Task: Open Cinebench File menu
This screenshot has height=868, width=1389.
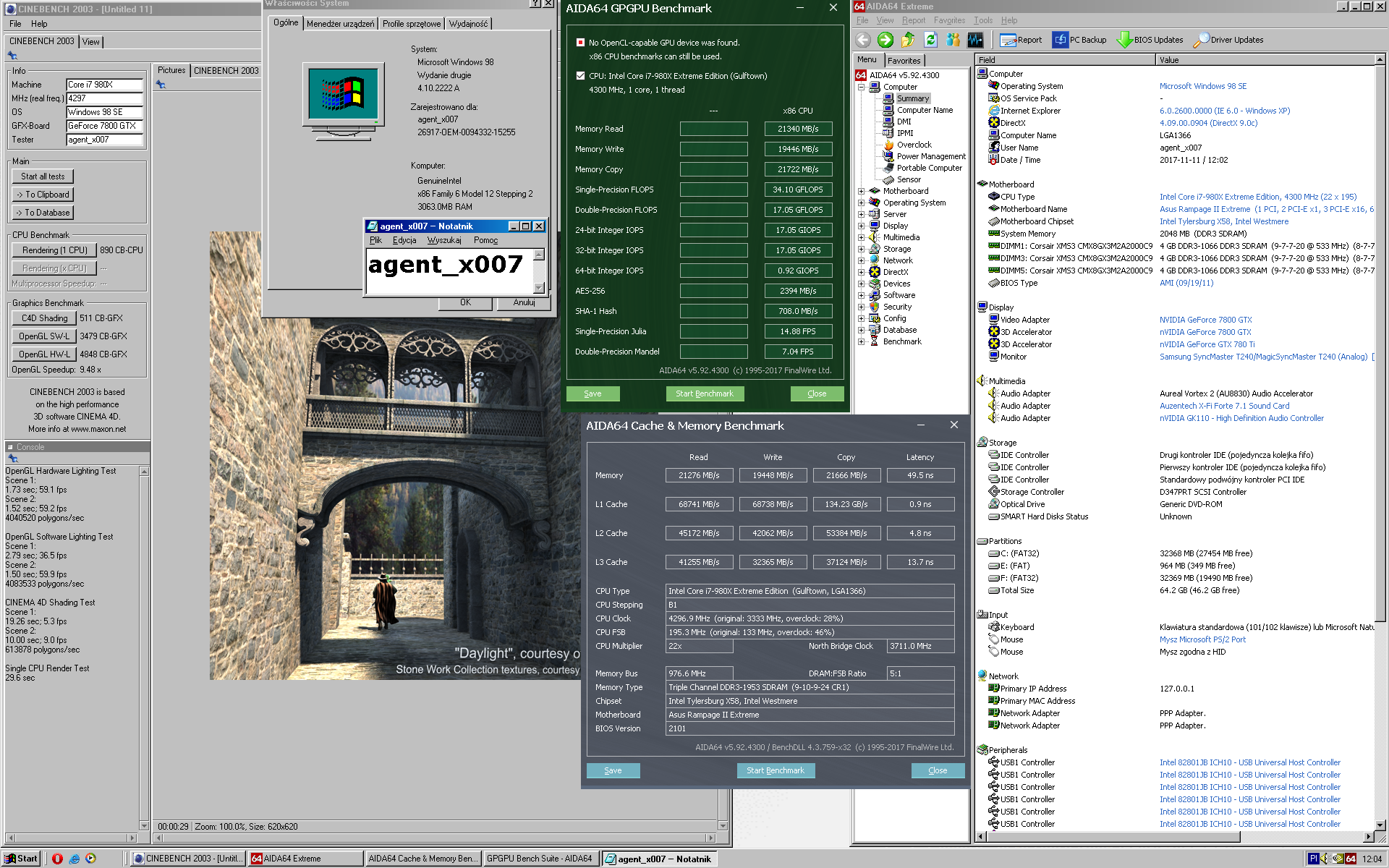Action: pos(15,24)
